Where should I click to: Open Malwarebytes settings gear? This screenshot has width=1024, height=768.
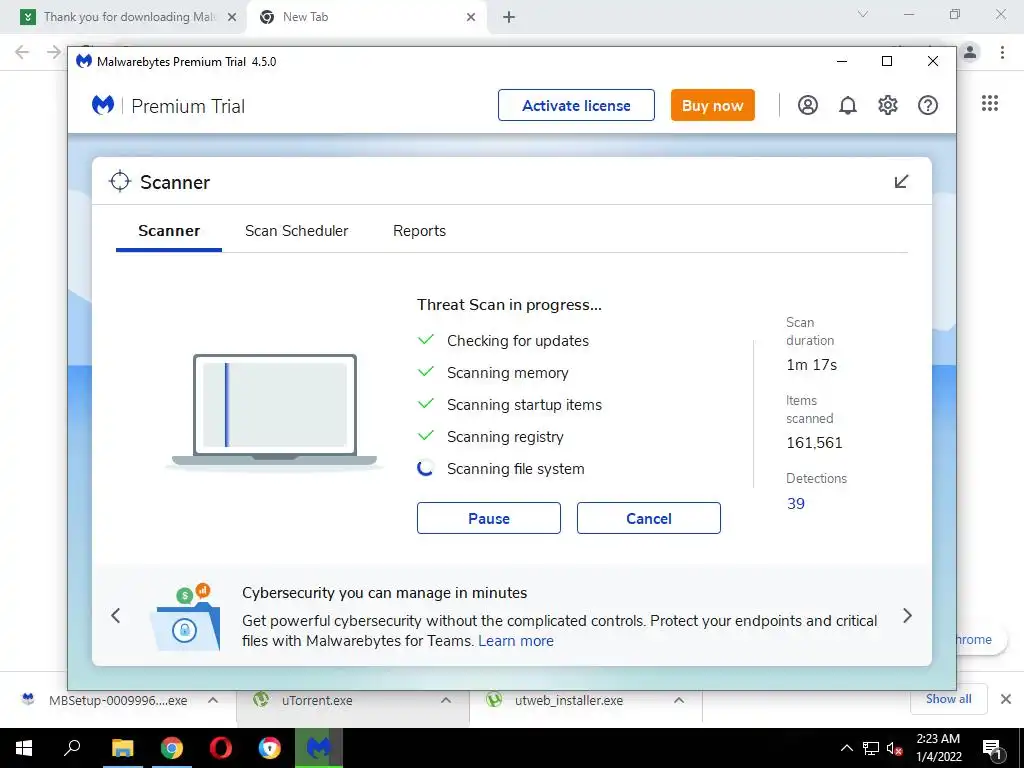pos(888,105)
